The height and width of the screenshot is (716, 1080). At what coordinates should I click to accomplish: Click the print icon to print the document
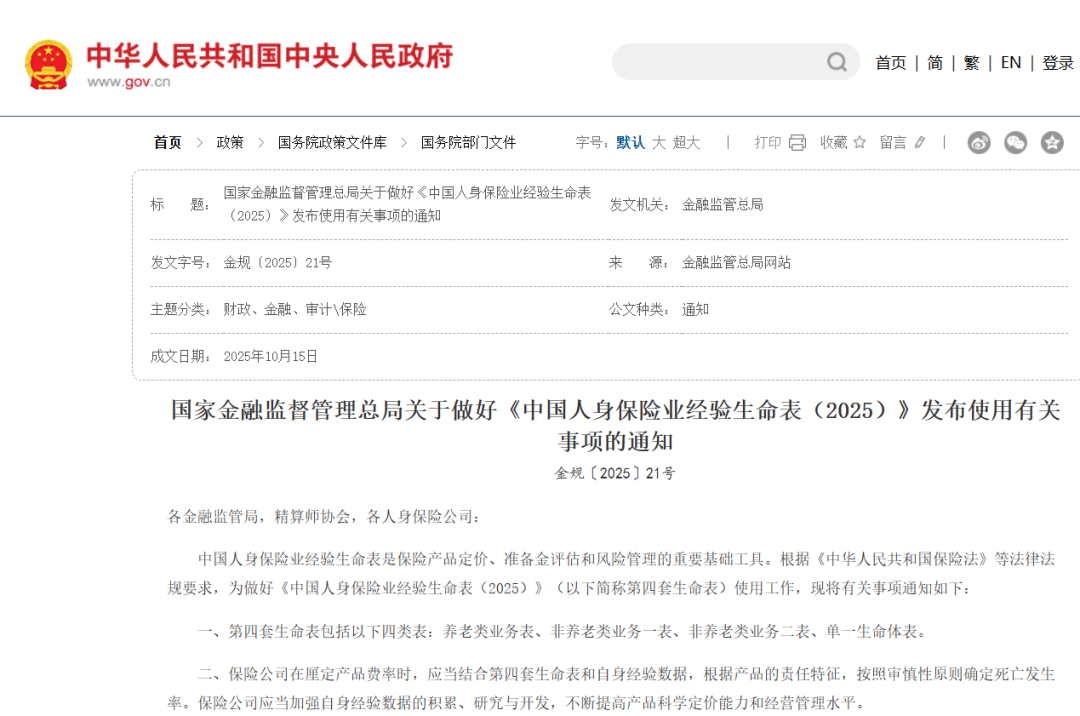799,142
